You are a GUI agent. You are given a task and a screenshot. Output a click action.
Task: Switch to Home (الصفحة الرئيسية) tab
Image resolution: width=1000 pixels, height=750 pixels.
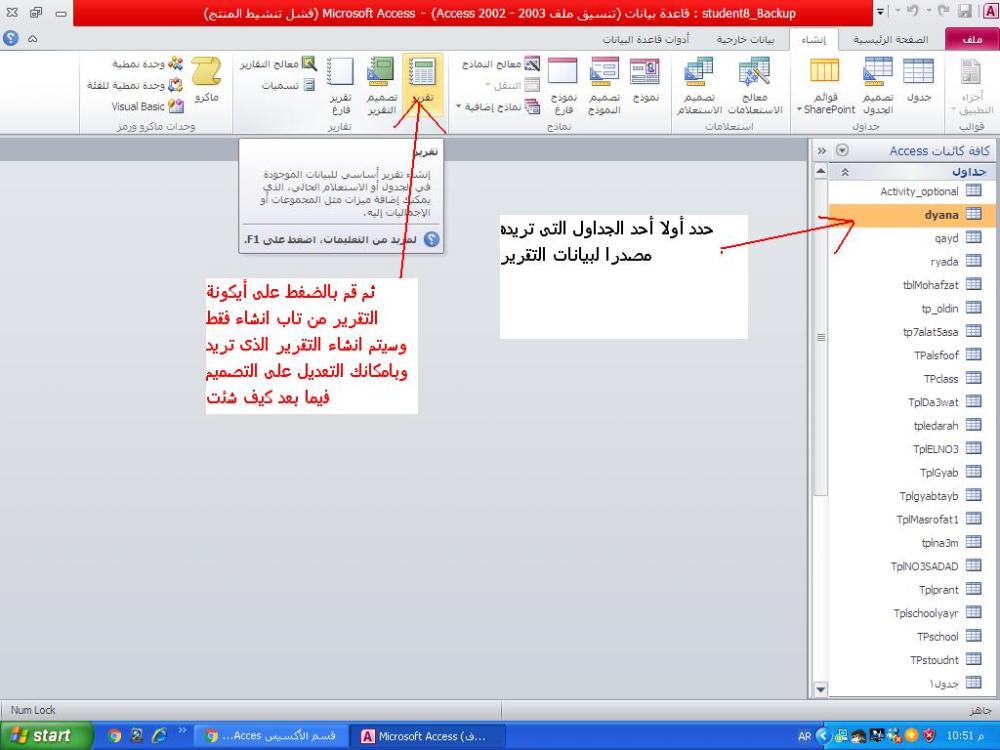pyautogui.click(x=890, y=40)
